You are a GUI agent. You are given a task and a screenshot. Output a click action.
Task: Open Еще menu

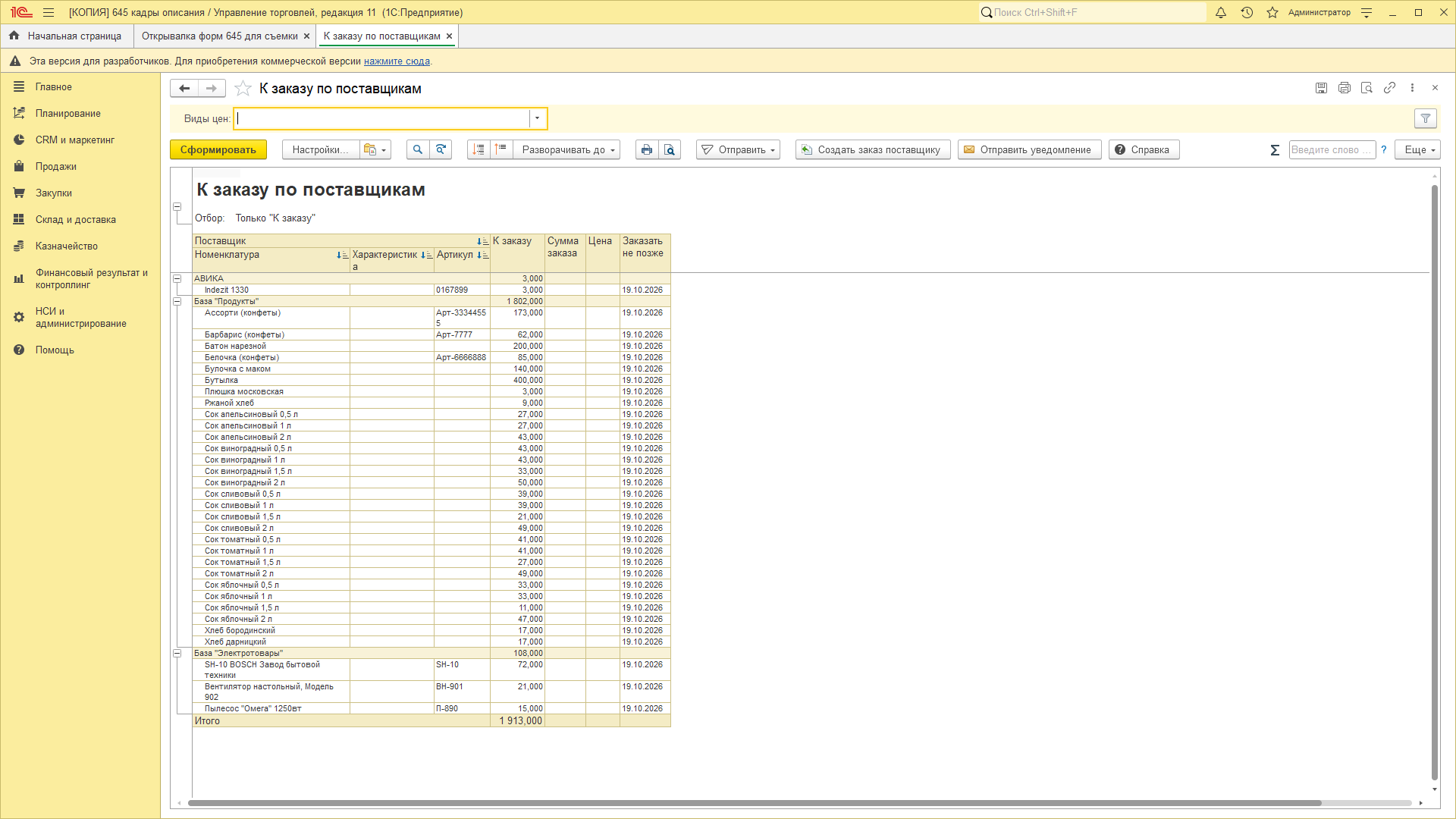pyautogui.click(x=1417, y=150)
